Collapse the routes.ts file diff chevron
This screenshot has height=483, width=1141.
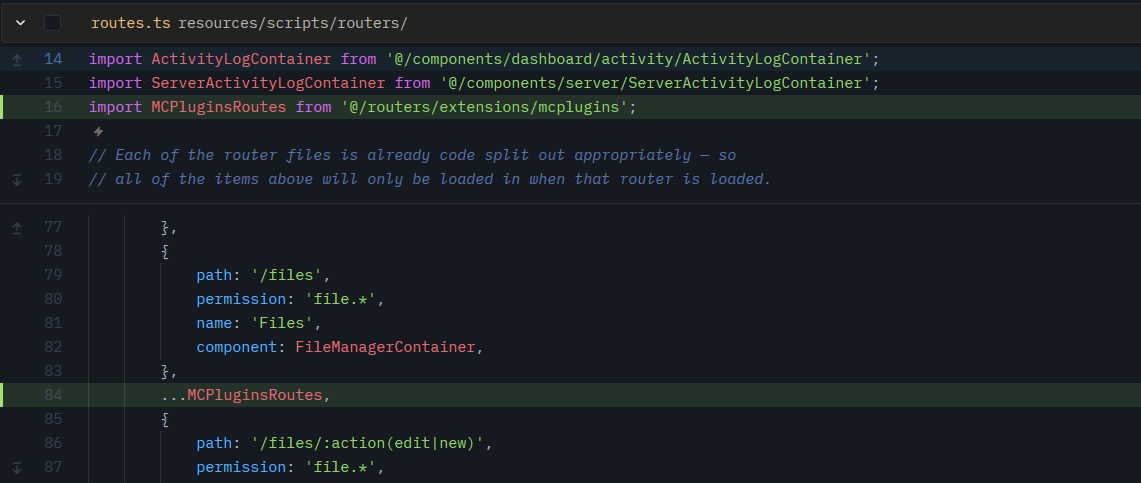[21, 22]
